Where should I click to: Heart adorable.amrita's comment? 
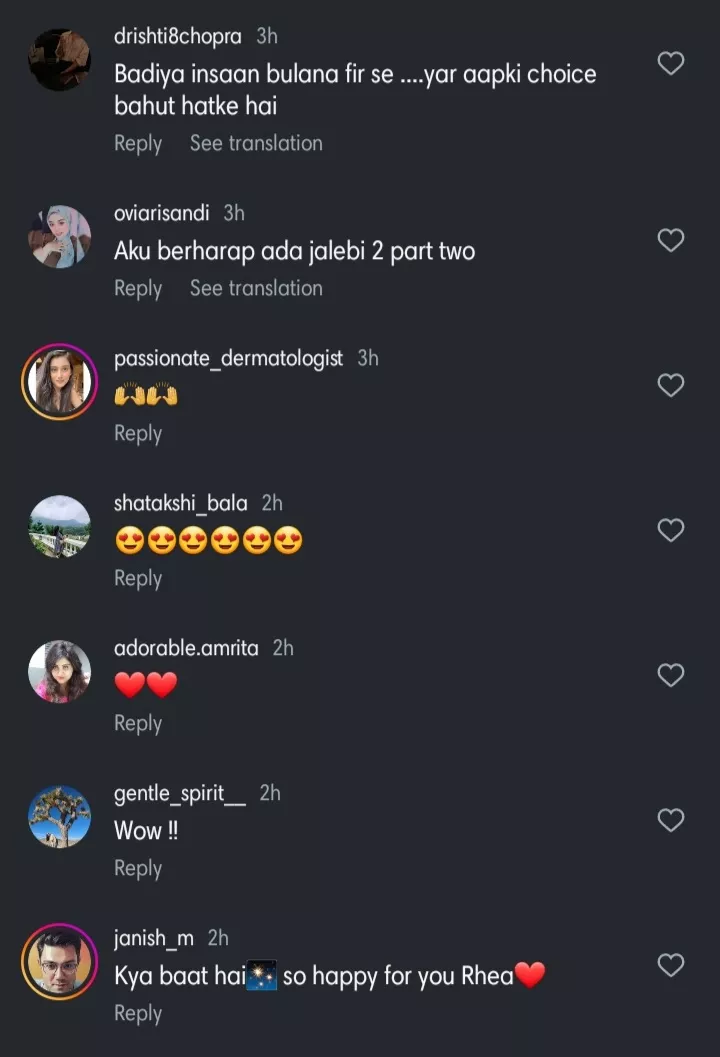670,675
